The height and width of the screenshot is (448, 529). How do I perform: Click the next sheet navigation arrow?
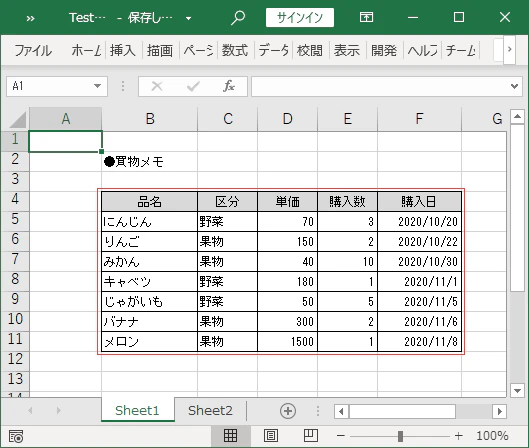click(59, 411)
